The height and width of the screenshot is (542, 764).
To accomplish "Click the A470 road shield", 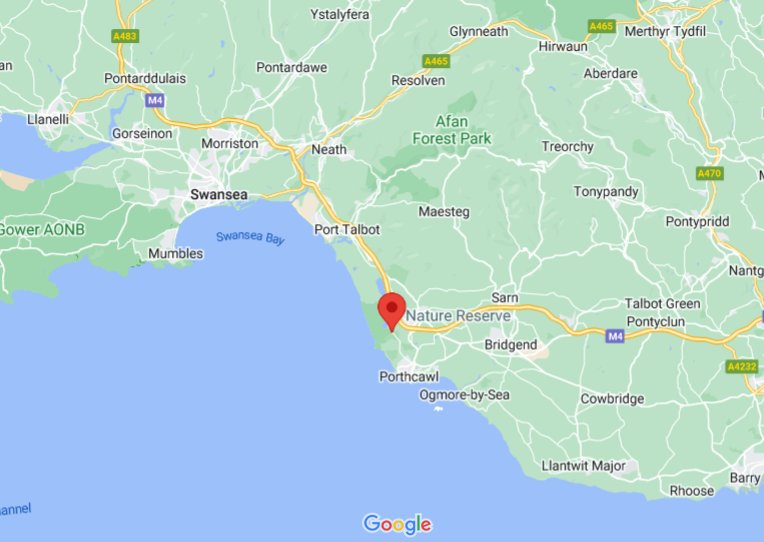I will 710,174.
